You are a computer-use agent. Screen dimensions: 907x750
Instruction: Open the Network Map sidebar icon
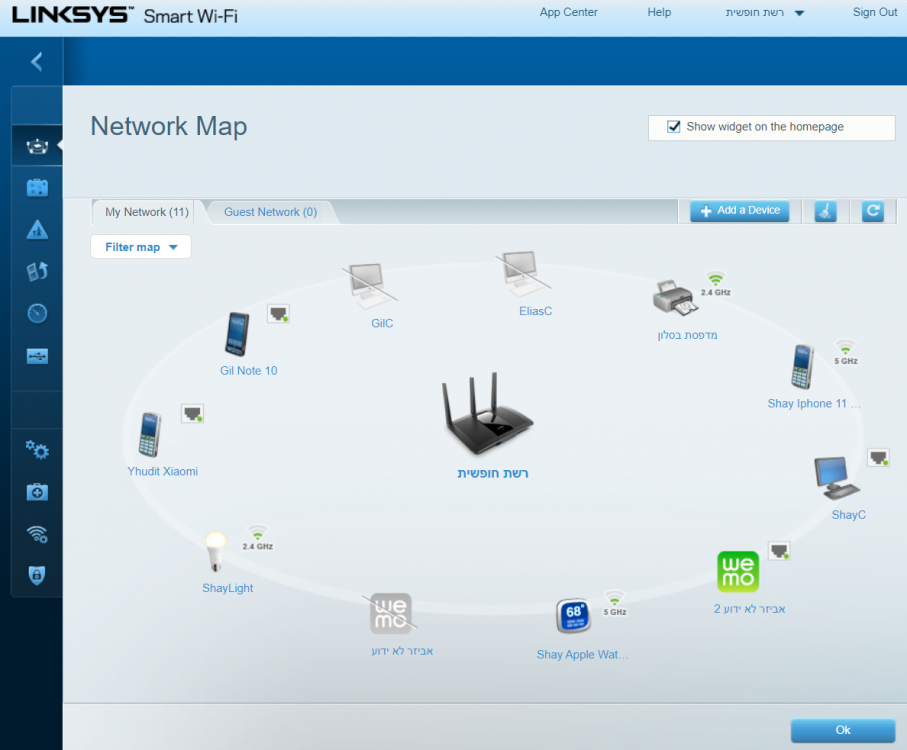(37, 146)
